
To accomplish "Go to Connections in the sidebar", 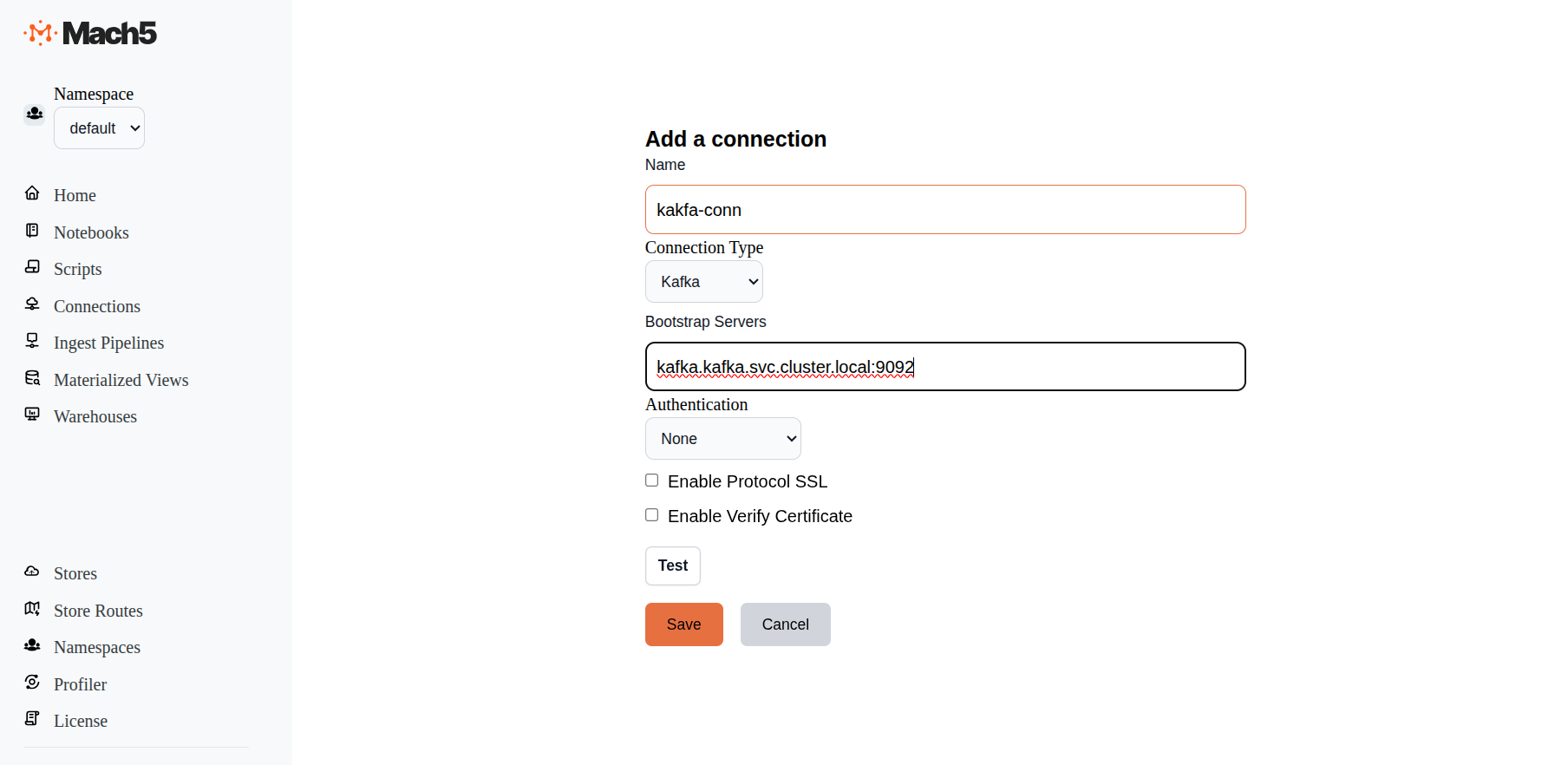I will pyautogui.click(x=96, y=306).
